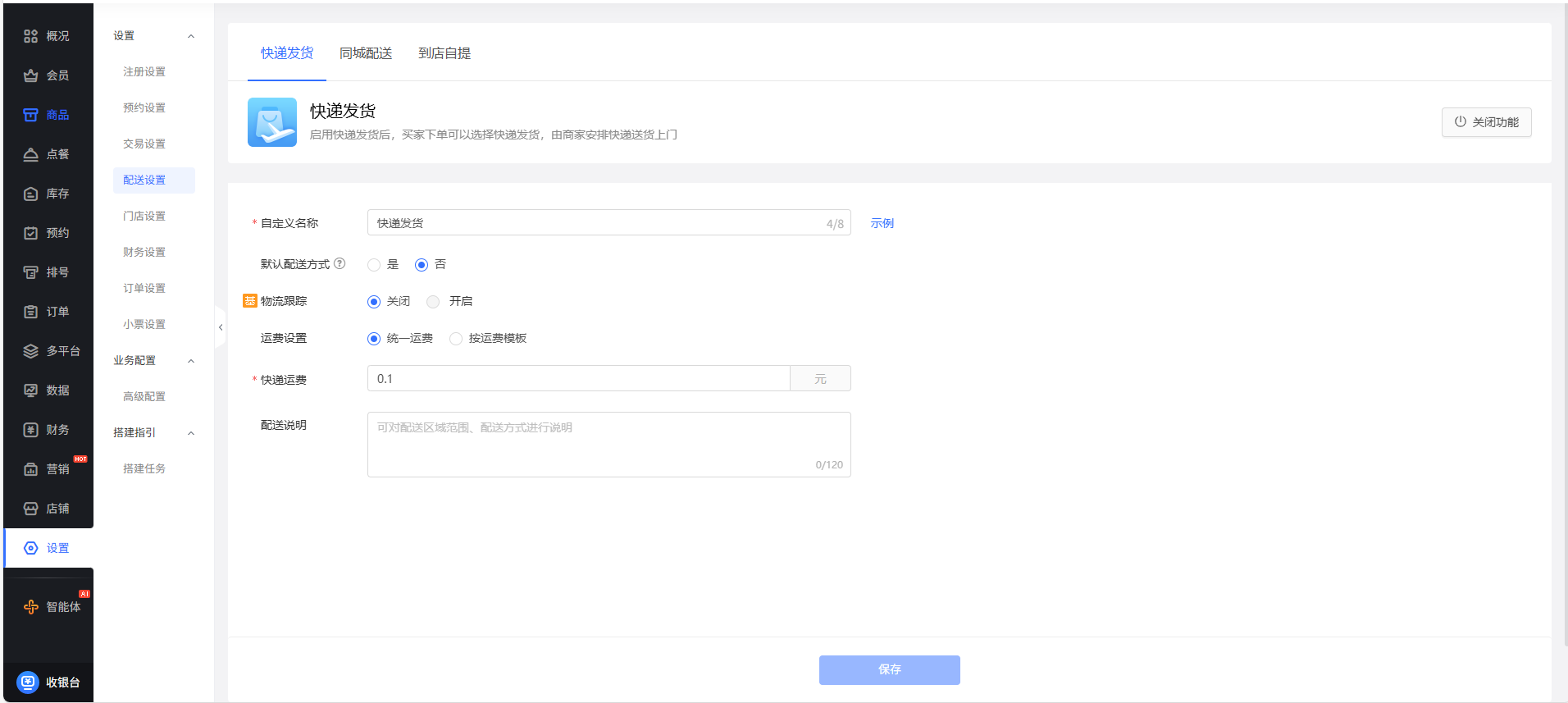
Task: Open the 概况 overview icon
Action: click(x=30, y=36)
